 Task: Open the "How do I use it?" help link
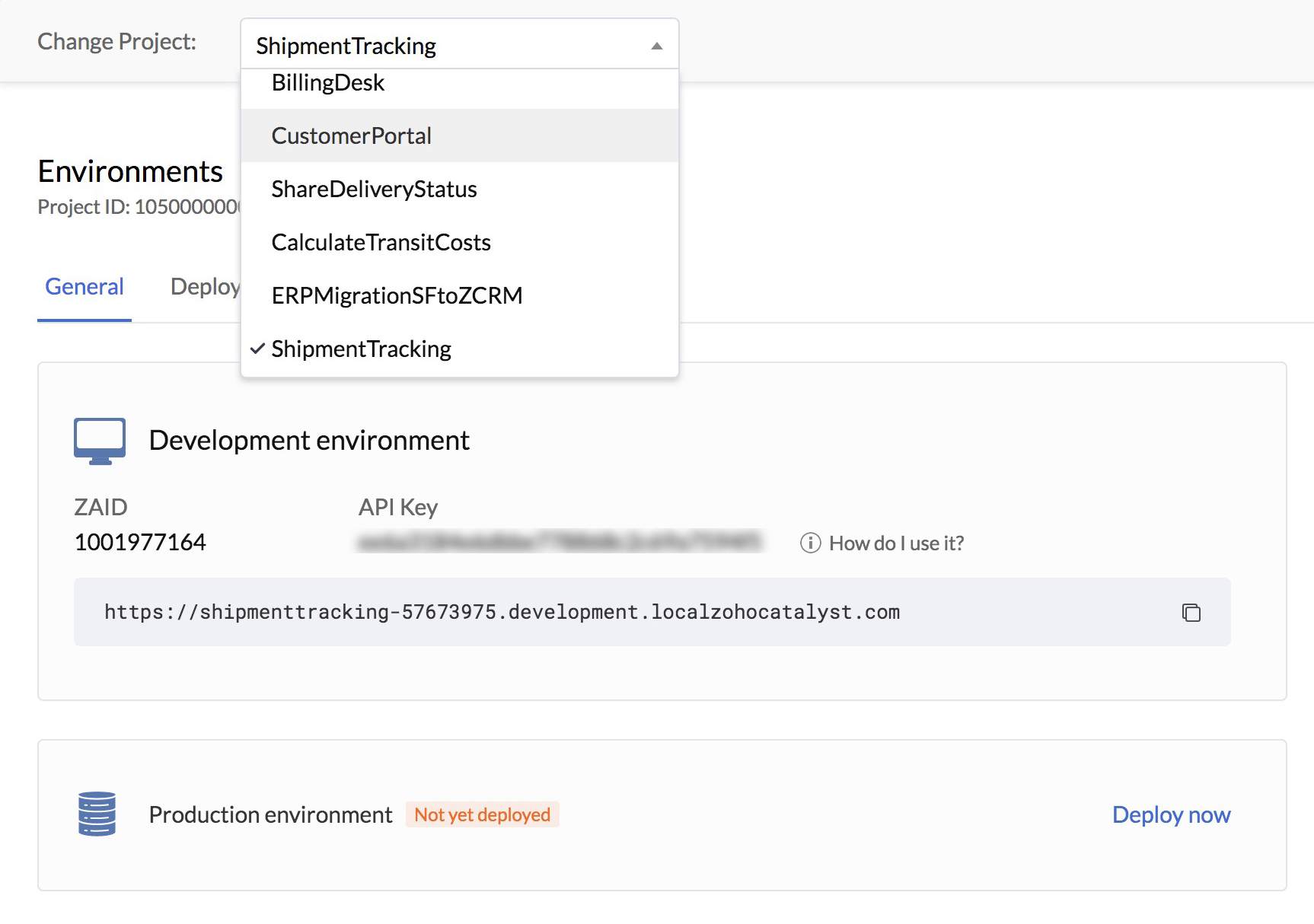(895, 543)
